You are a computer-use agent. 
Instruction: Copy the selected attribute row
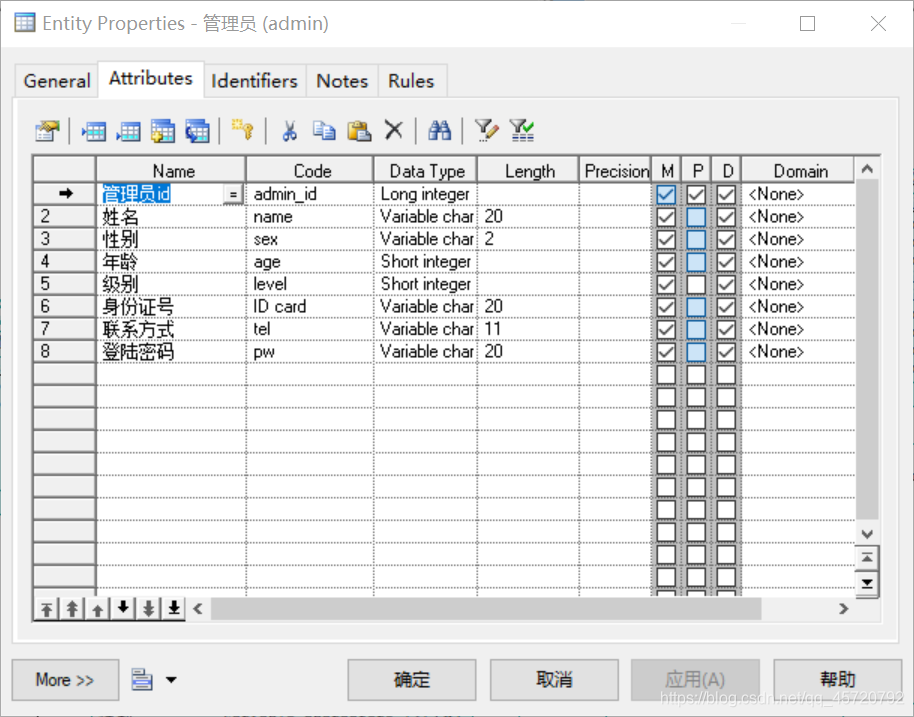click(x=324, y=131)
